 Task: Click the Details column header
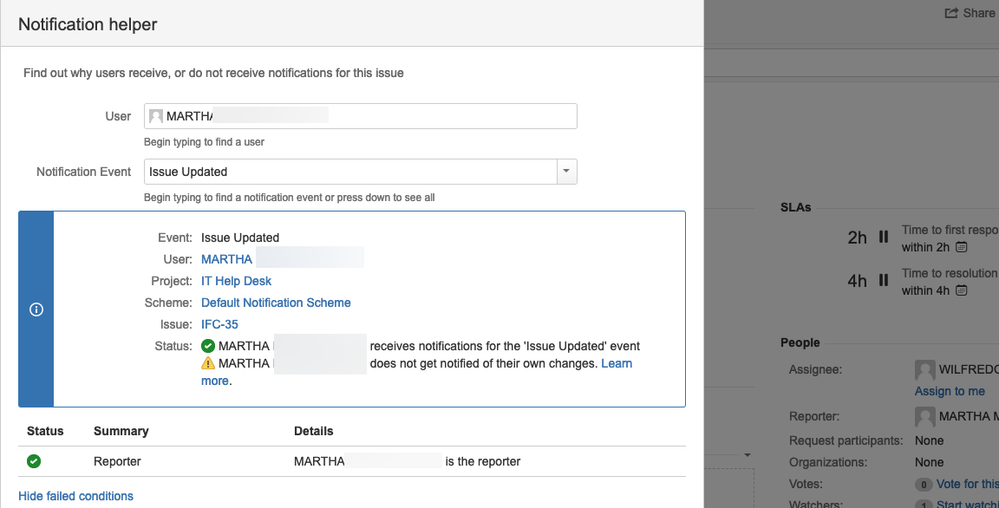[313, 432]
